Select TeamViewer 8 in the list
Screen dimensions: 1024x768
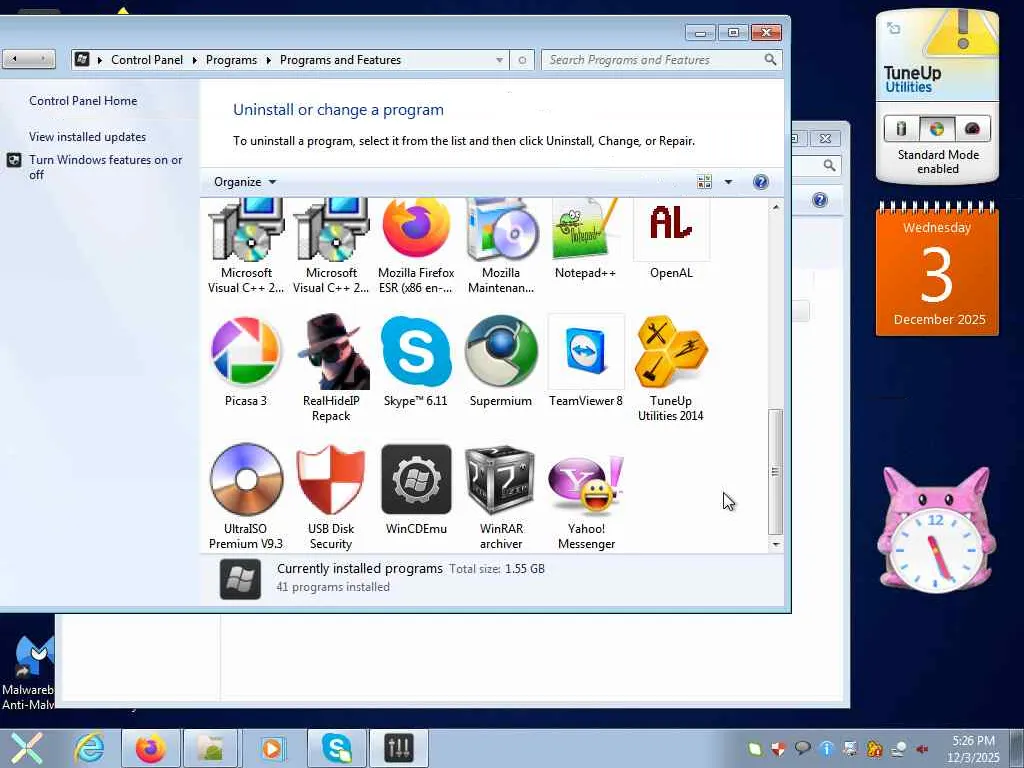[x=586, y=360]
